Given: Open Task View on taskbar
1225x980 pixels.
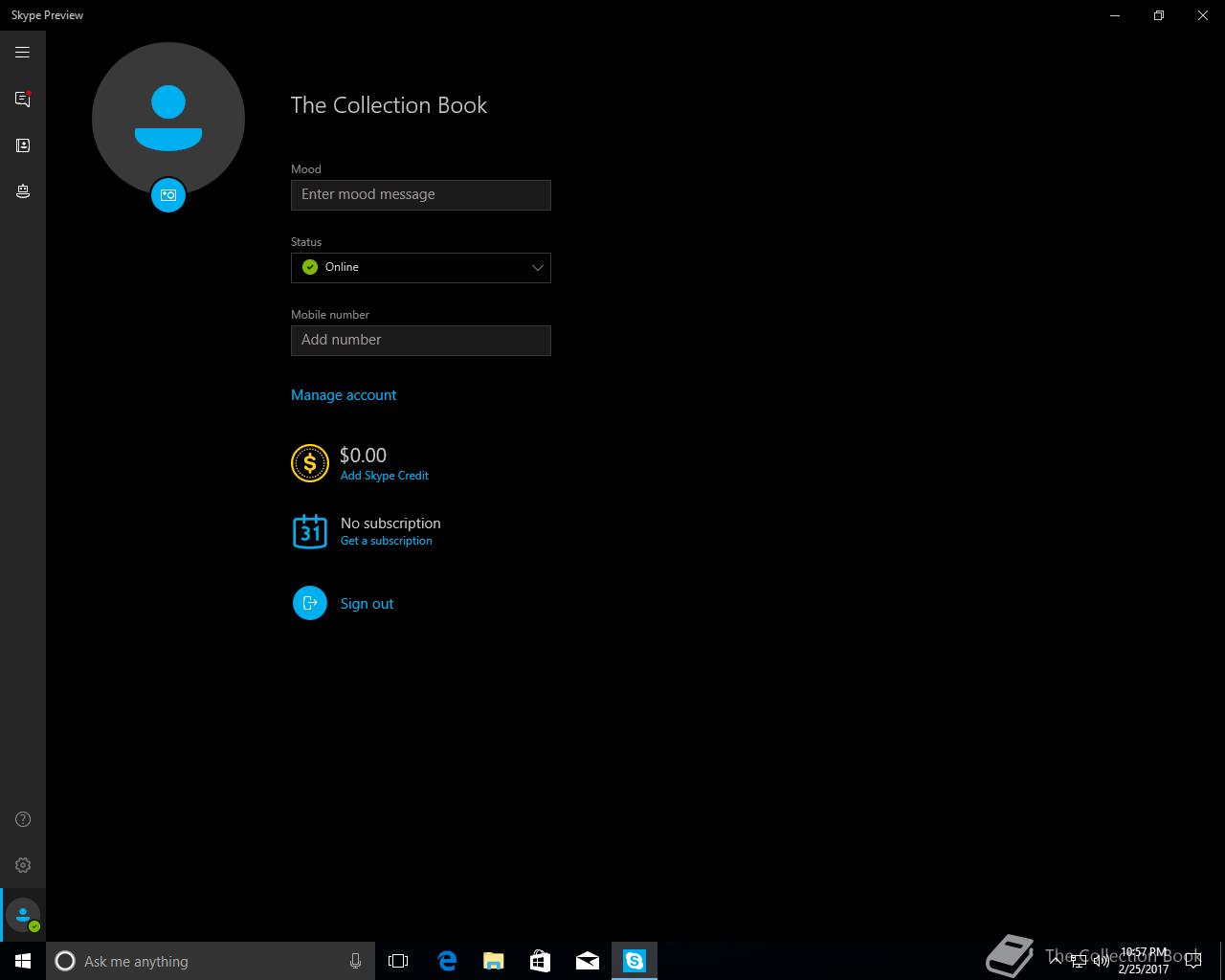Looking at the screenshot, I should click(398, 961).
